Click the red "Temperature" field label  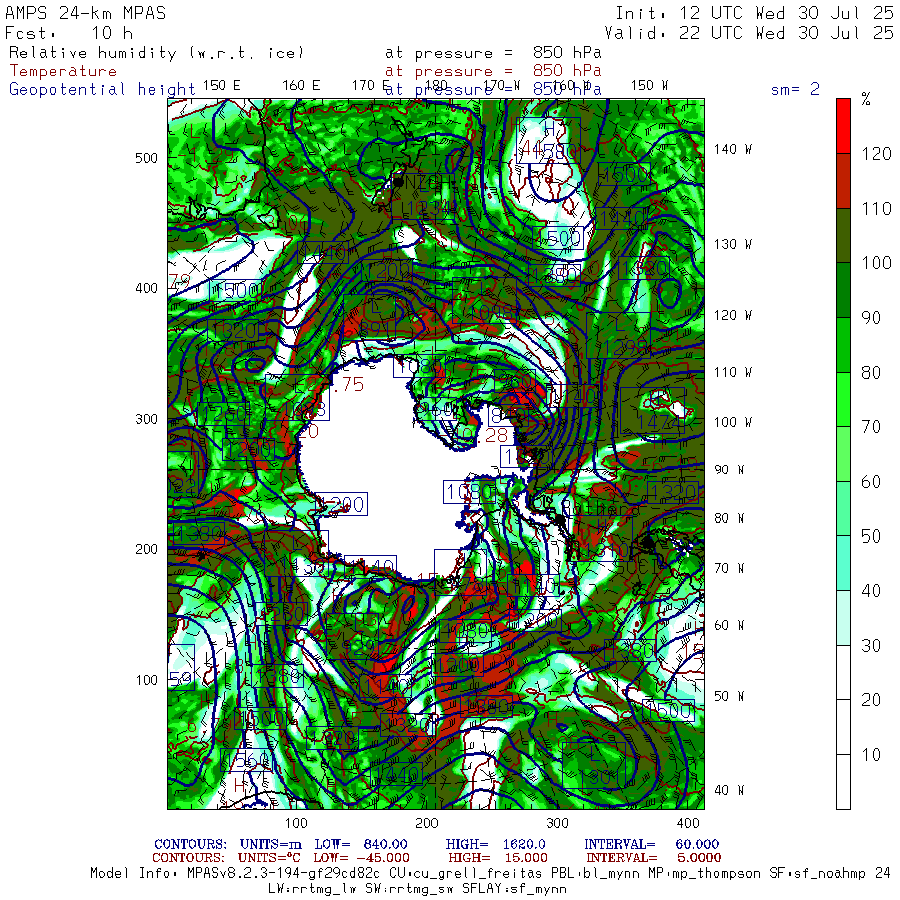(63, 71)
